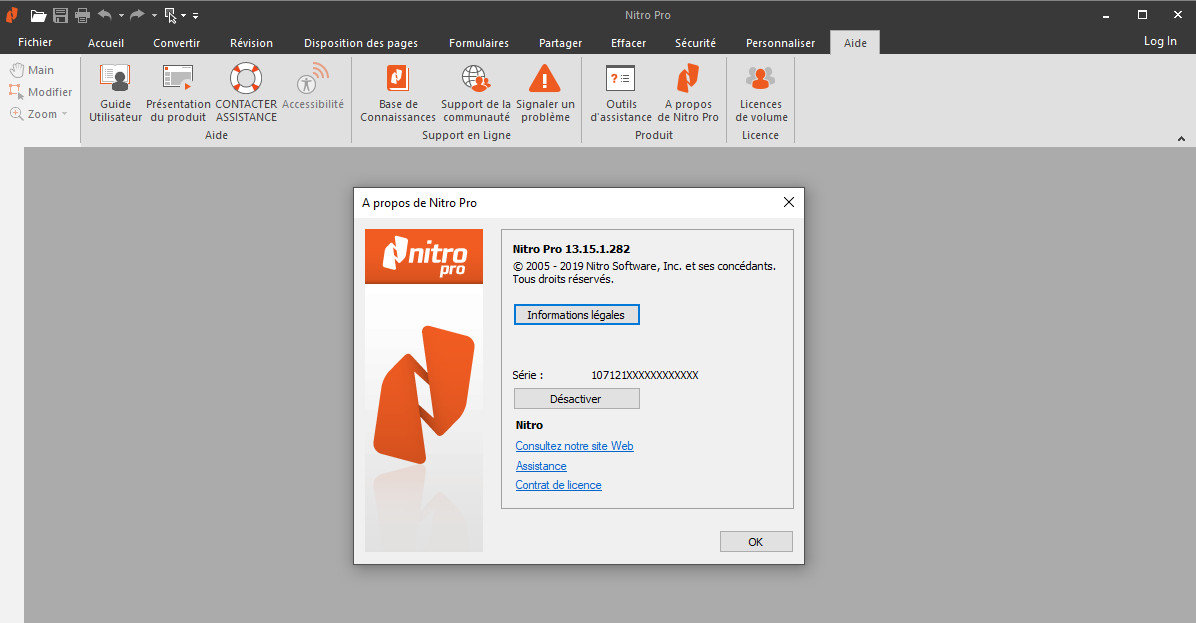Click the serial number 107121XXXXXXXXXXXXX
Screen dimensions: 1196x623
645,375
